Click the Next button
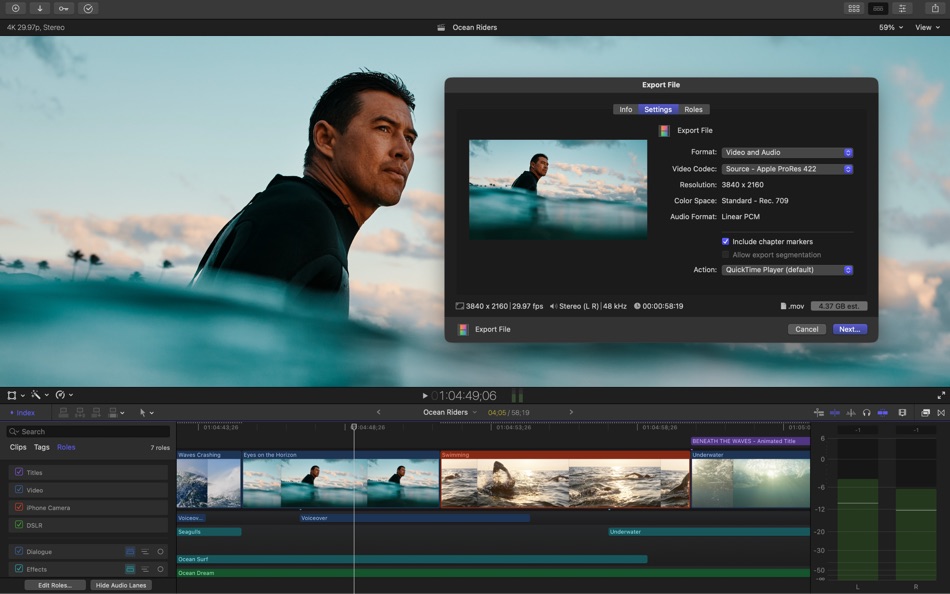 [849, 328]
